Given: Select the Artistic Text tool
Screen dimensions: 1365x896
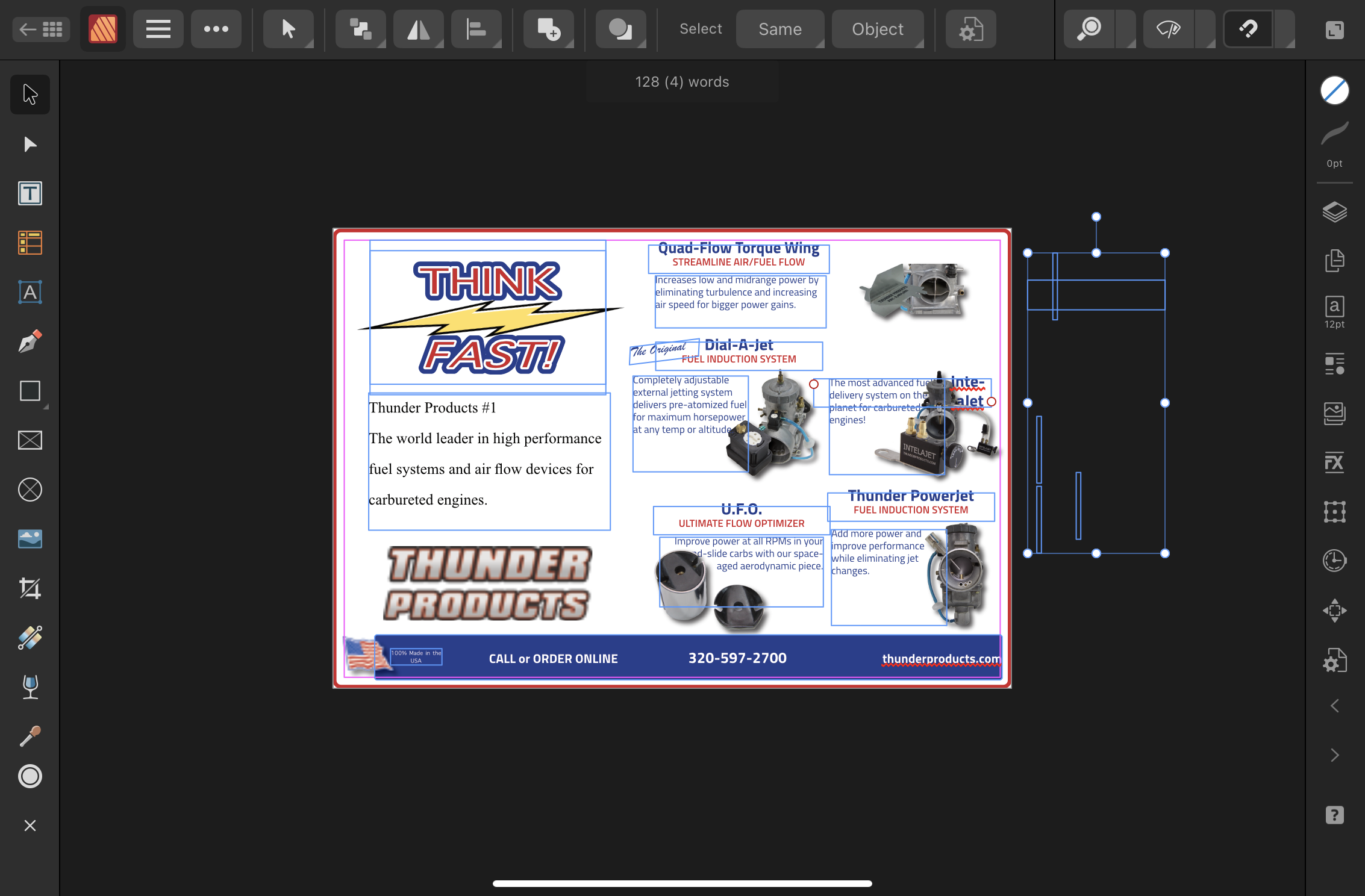Looking at the screenshot, I should (x=30, y=292).
